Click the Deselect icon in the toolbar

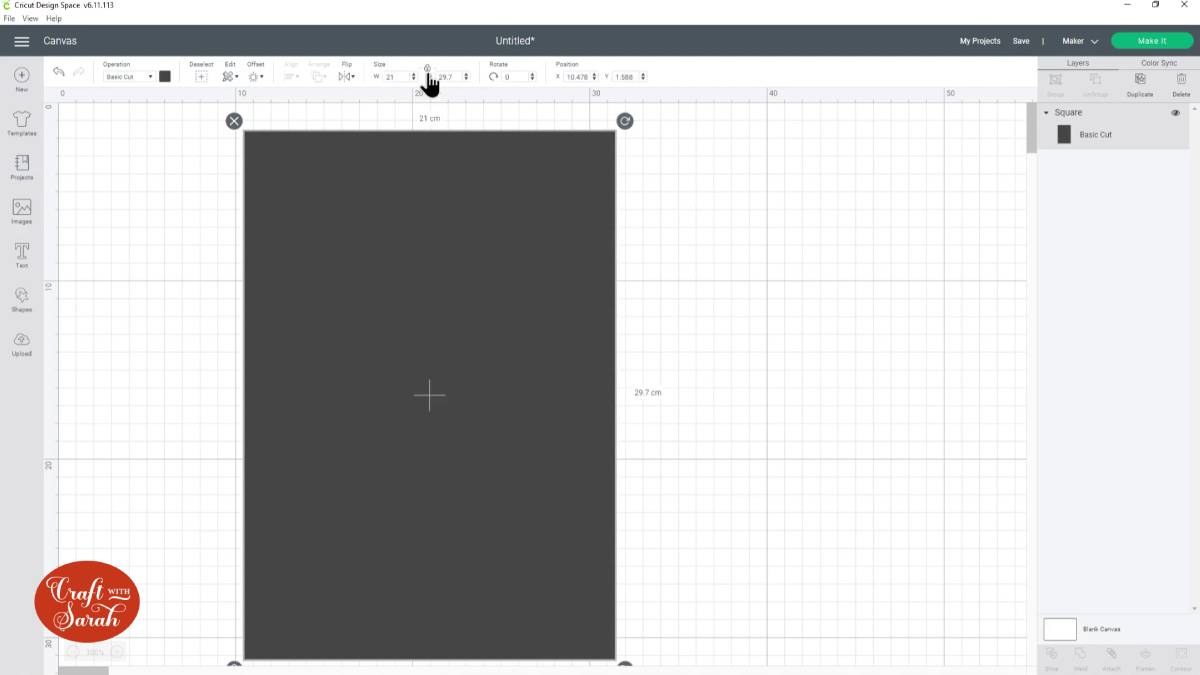(201, 76)
